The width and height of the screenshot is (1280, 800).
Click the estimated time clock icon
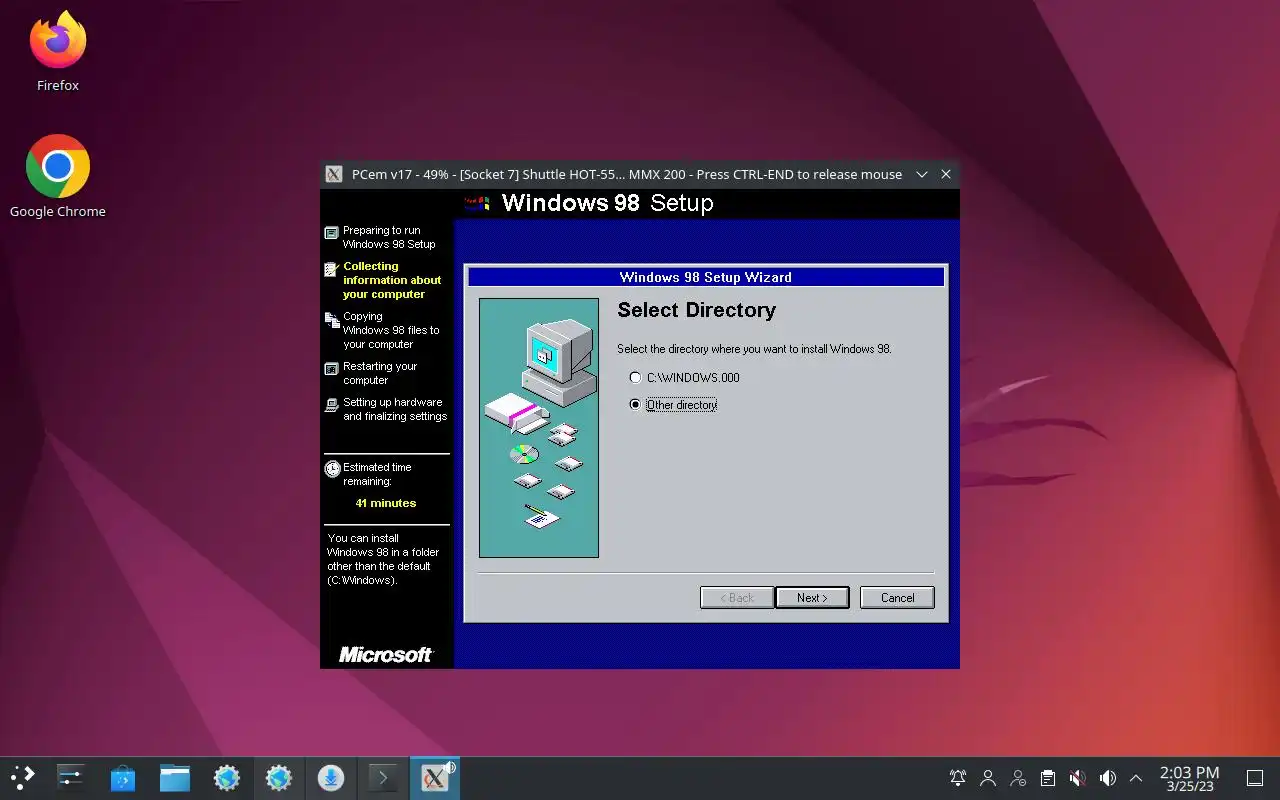[332, 468]
